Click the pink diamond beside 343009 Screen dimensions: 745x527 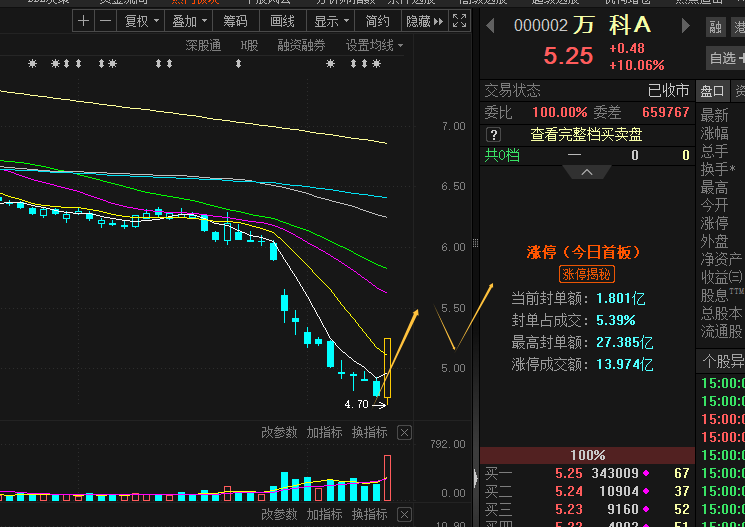pos(646,473)
